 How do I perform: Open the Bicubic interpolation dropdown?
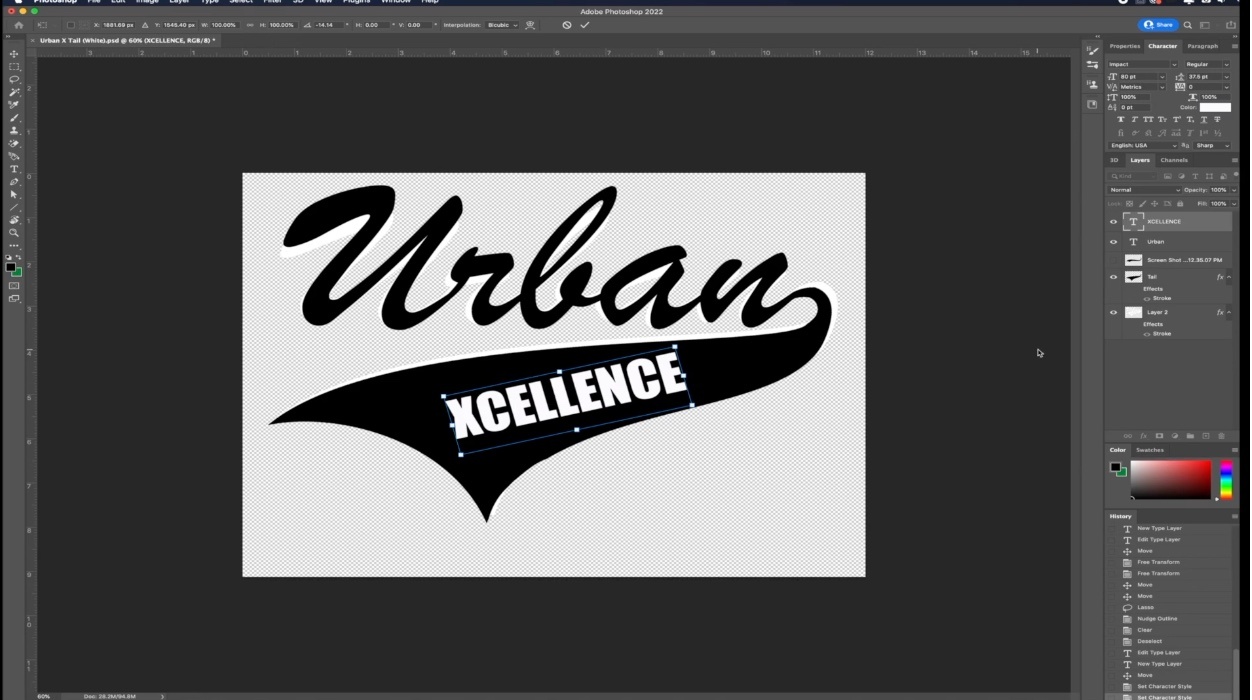pyautogui.click(x=503, y=25)
